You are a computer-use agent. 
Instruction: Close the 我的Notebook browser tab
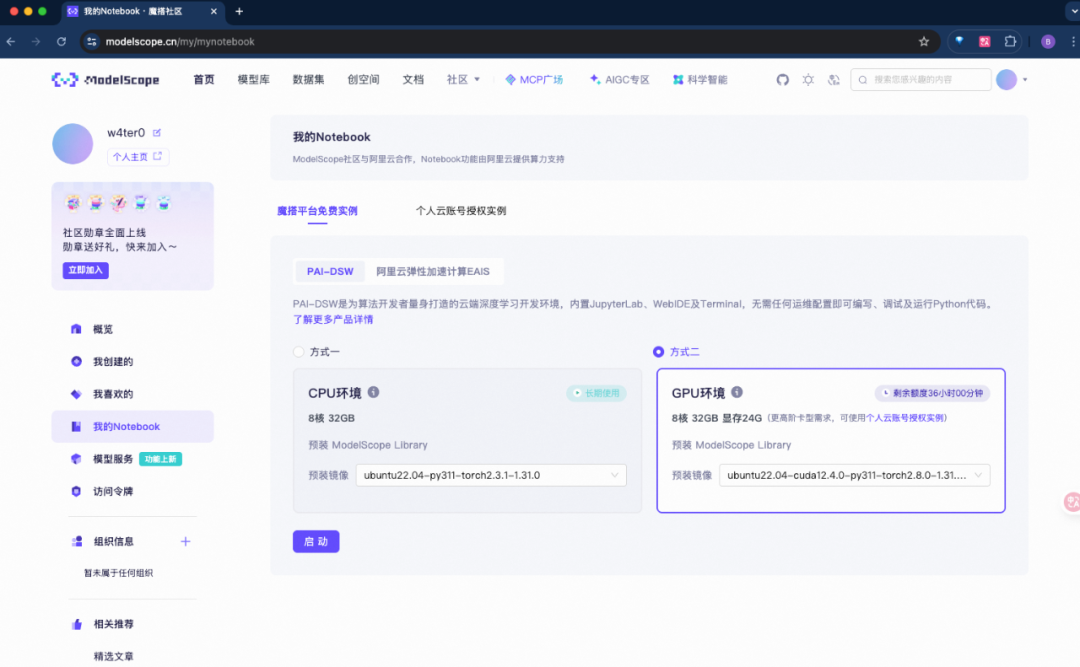click(214, 11)
